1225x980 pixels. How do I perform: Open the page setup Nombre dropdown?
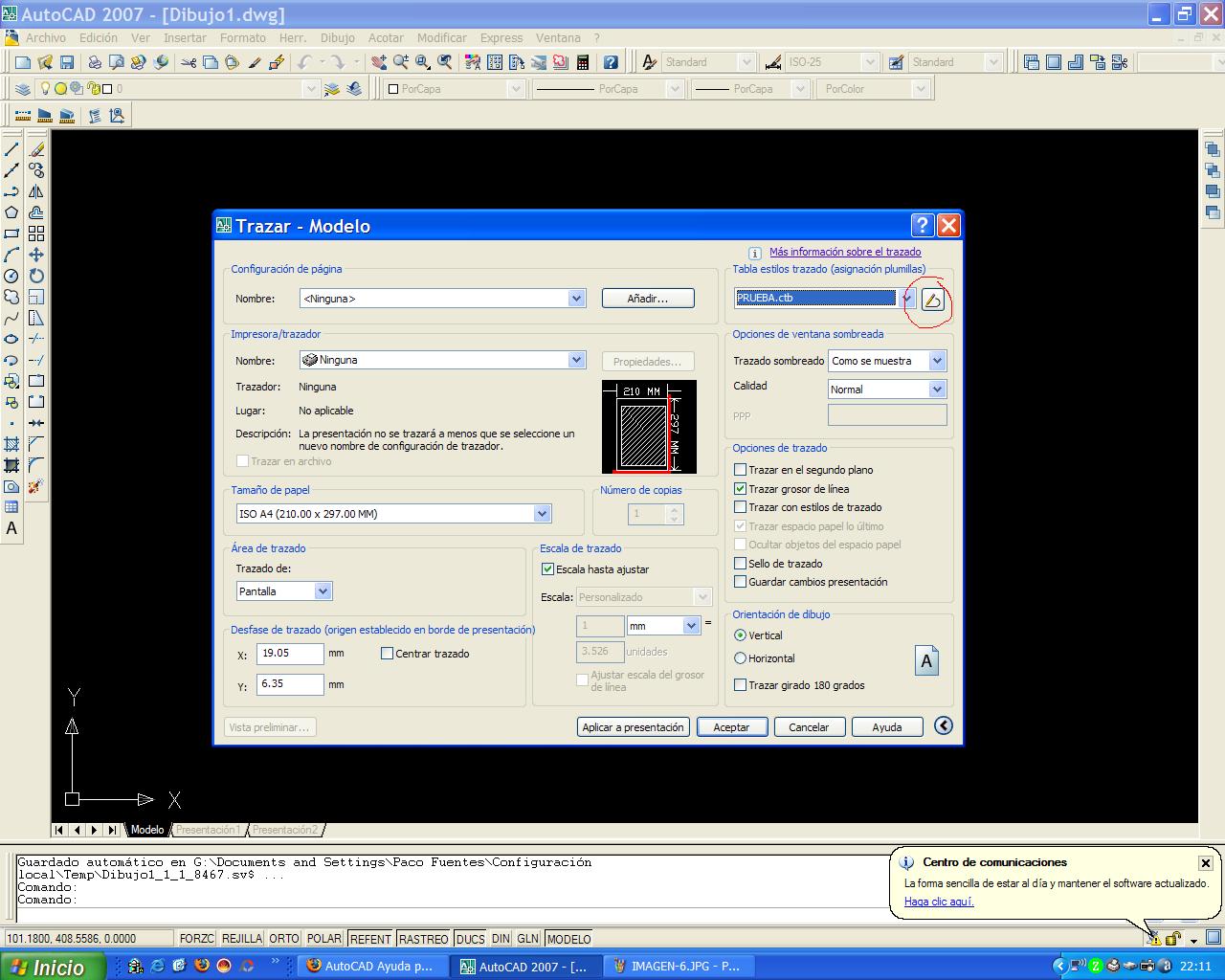coord(576,299)
